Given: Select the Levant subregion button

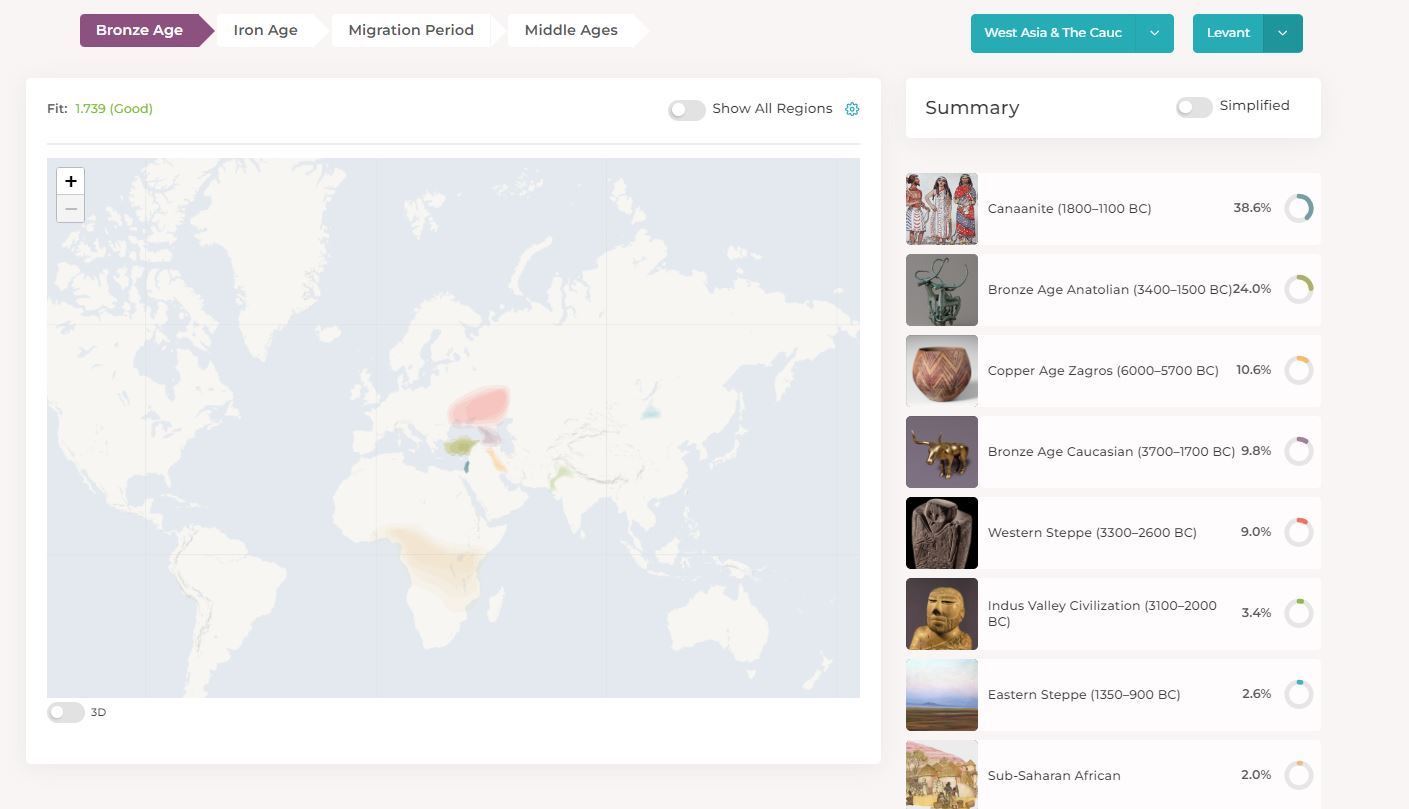Looking at the screenshot, I should 1228,33.
